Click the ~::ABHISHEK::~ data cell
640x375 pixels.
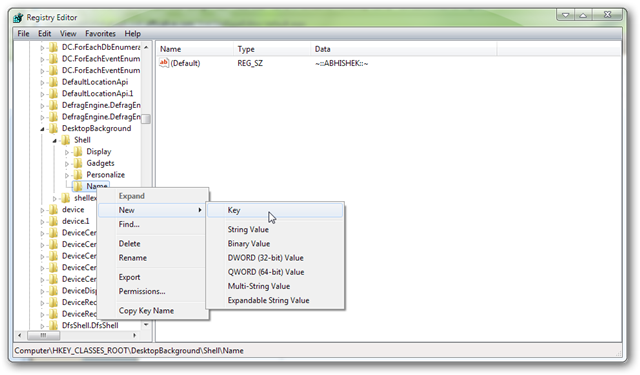(x=341, y=63)
